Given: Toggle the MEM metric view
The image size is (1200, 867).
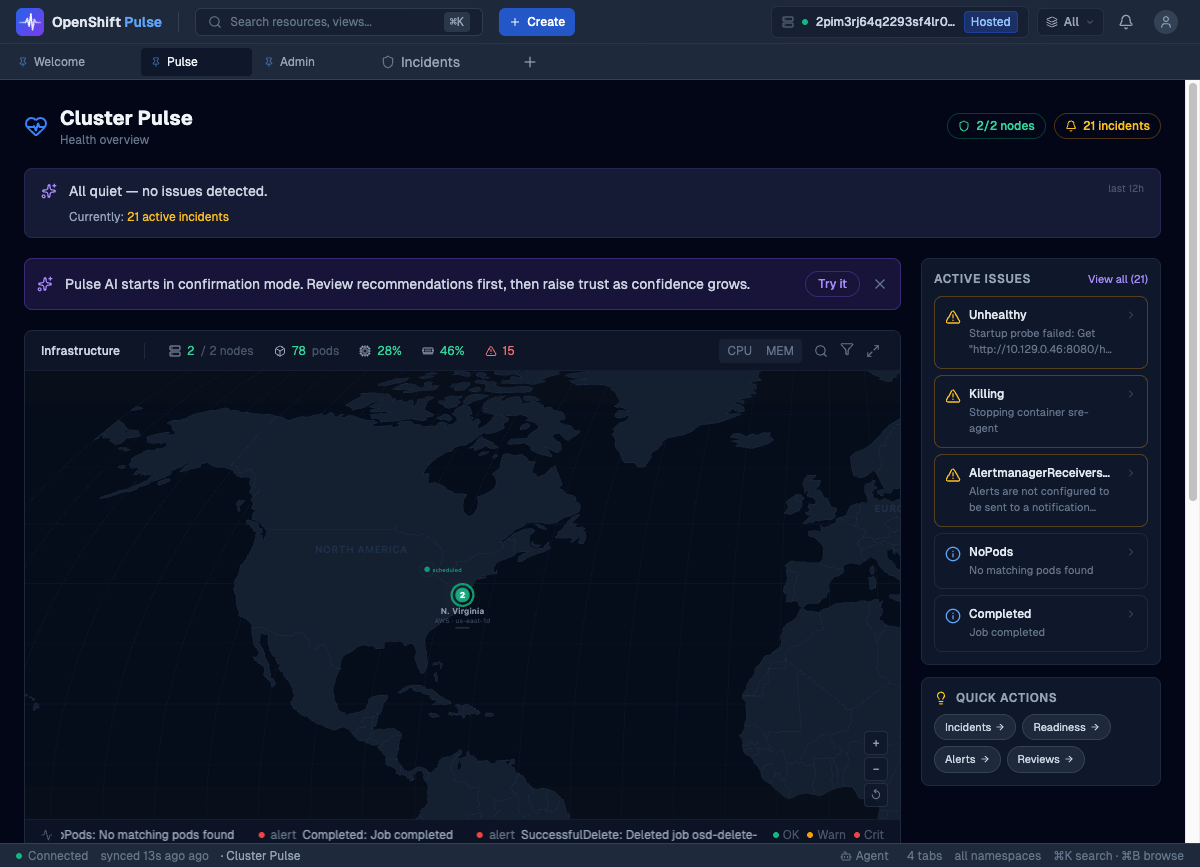Looking at the screenshot, I should (x=780, y=351).
